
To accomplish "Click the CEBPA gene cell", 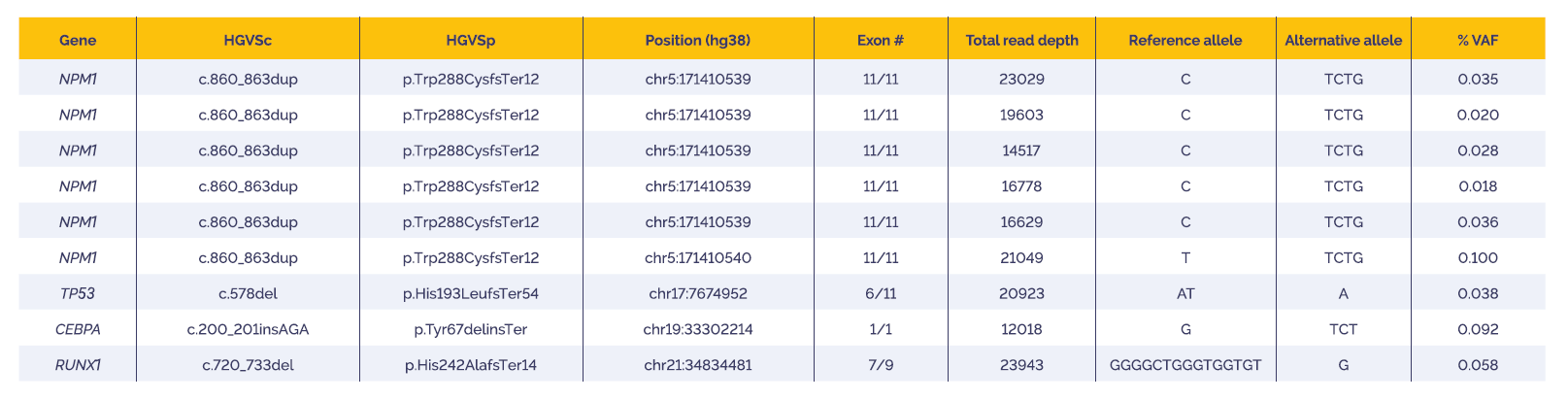I will pos(78,329).
